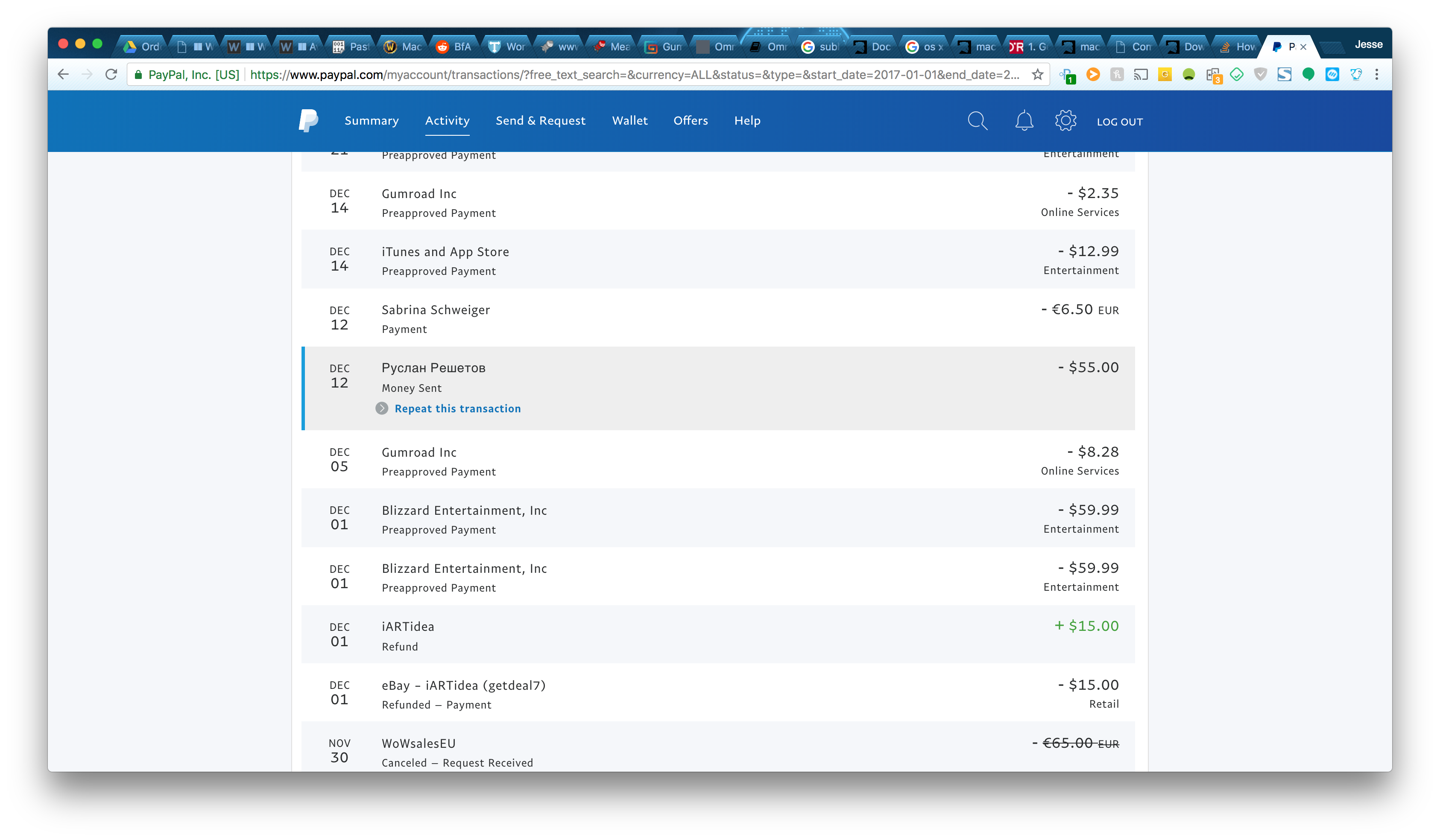The width and height of the screenshot is (1440, 840).
Task: Click Repeat this transaction link
Action: point(458,408)
